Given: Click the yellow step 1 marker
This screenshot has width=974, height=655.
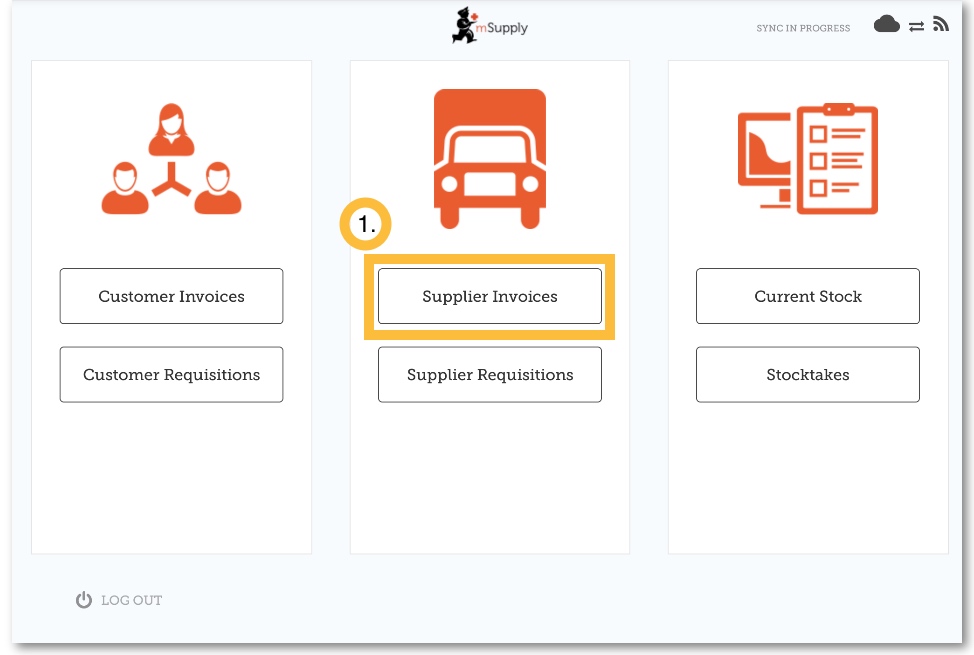Looking at the screenshot, I should (x=366, y=226).
